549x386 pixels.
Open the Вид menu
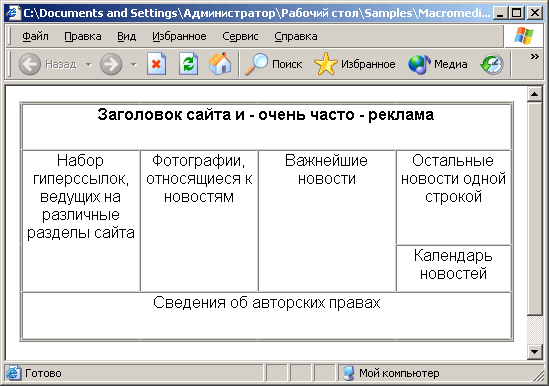coord(126,36)
